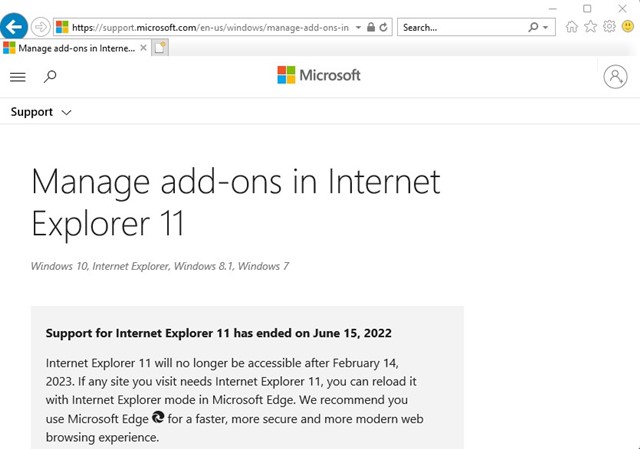This screenshot has height=449, width=640.
Task: Click the browser Forward arrow button
Action: (x=41, y=27)
